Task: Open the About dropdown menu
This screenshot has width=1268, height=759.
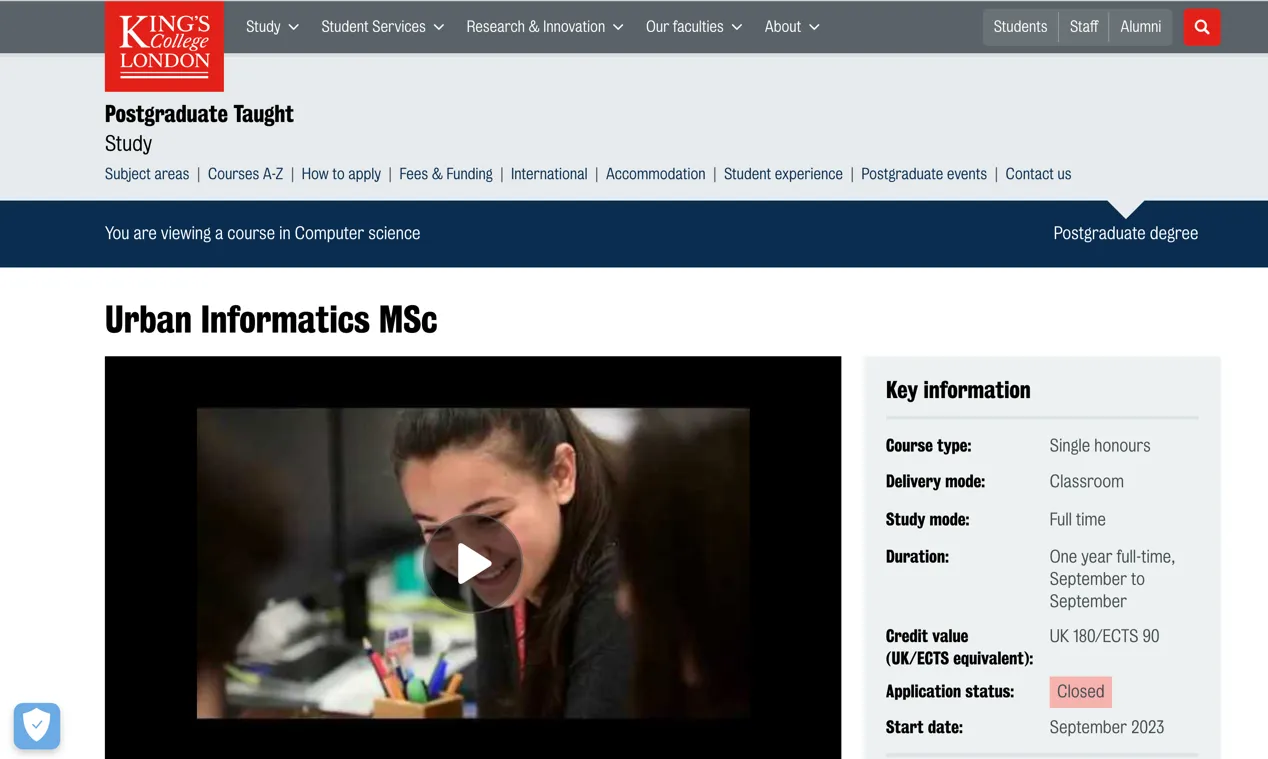Action: [x=791, y=27]
